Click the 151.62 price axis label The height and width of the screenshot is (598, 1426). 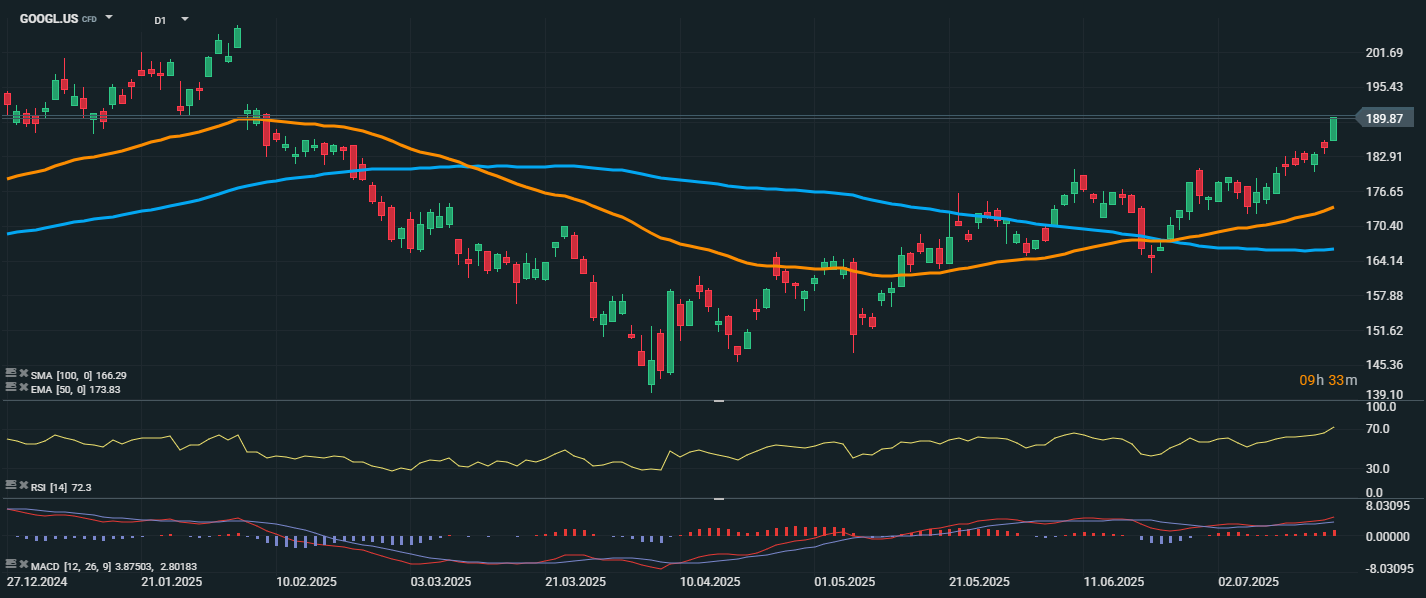click(1384, 331)
